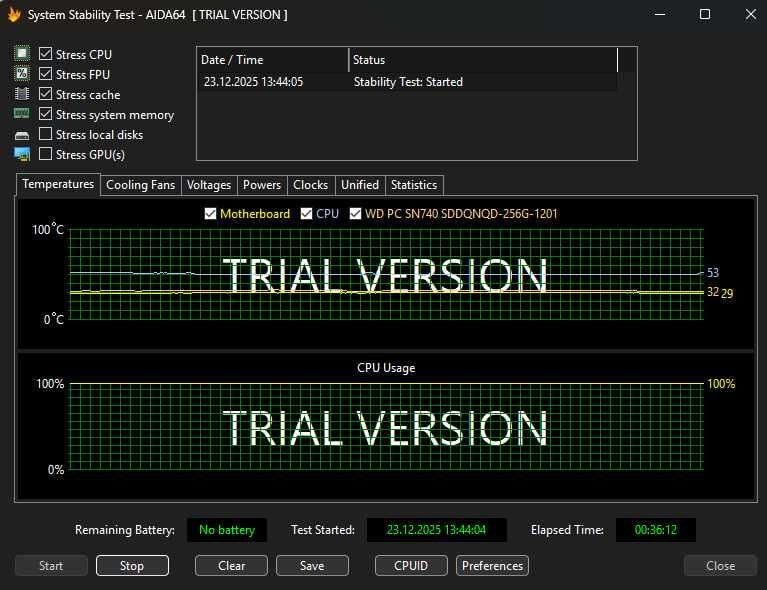
Task: Open the CPUID panel
Action: 411,566
